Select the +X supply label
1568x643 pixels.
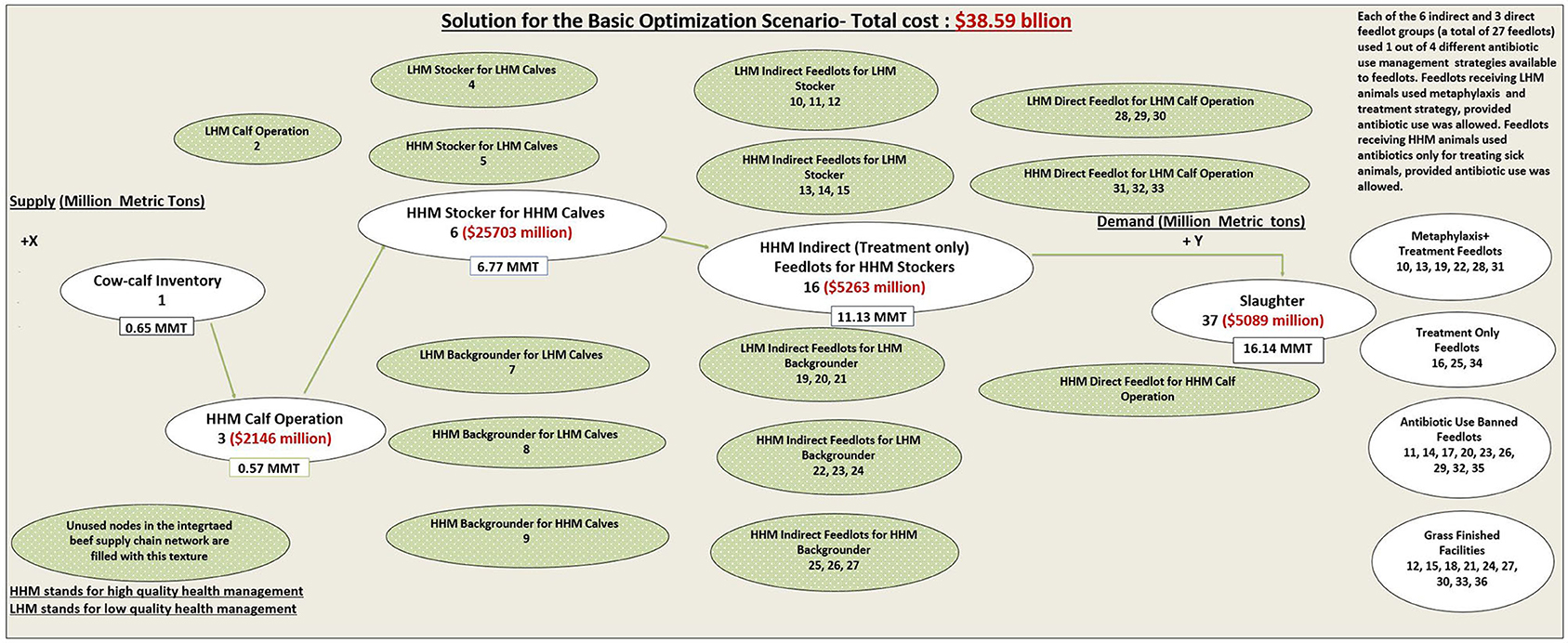click(x=30, y=241)
